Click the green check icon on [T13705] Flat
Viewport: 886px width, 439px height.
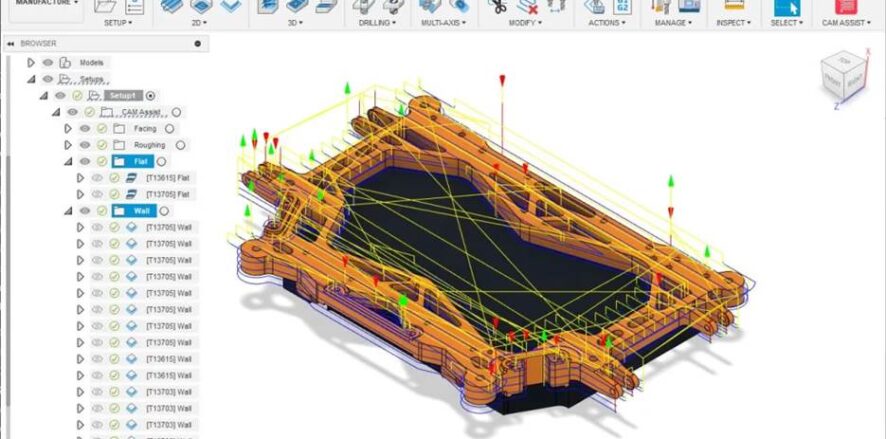point(114,194)
